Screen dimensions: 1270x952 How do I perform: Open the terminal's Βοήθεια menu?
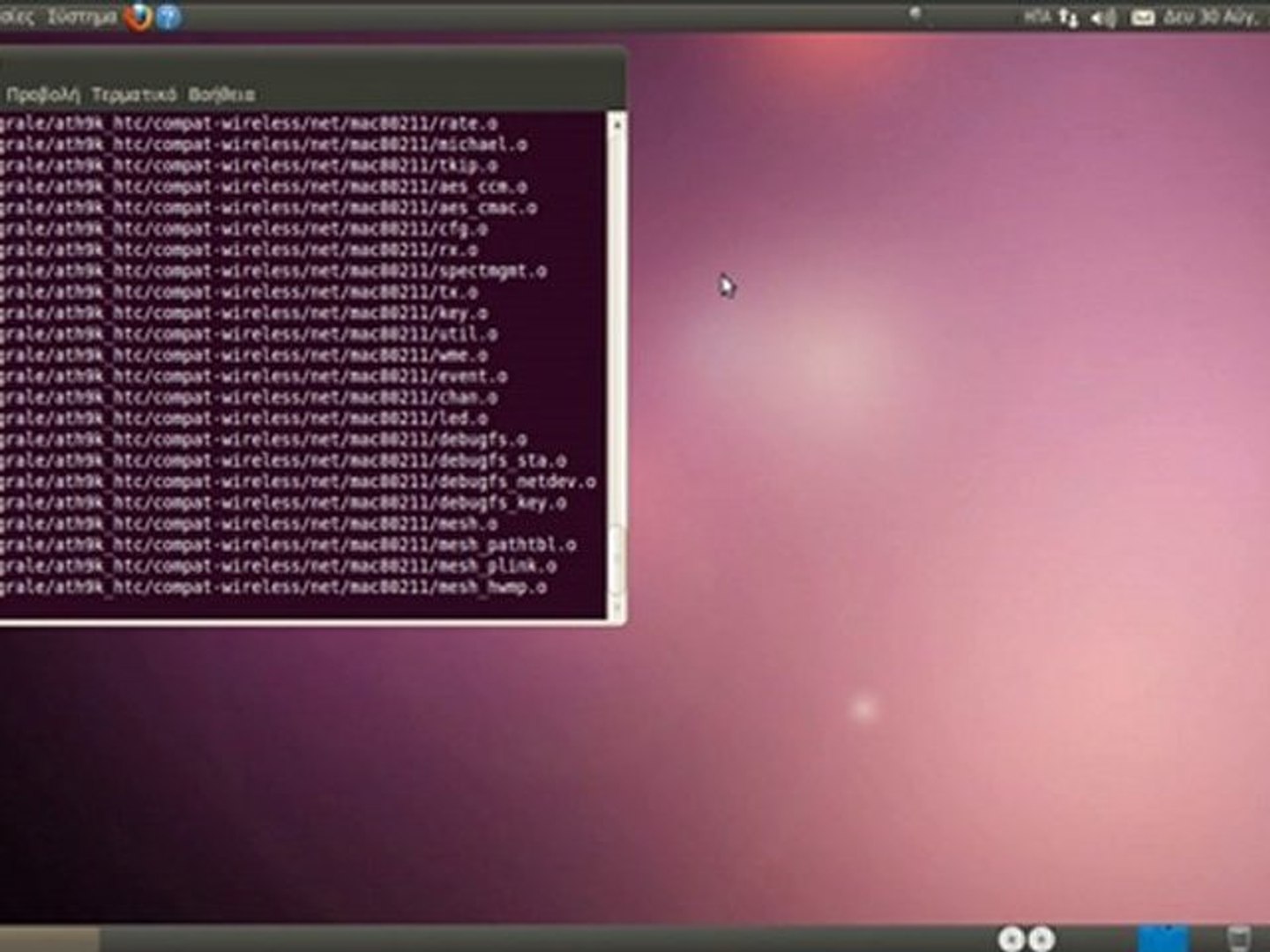[221, 94]
